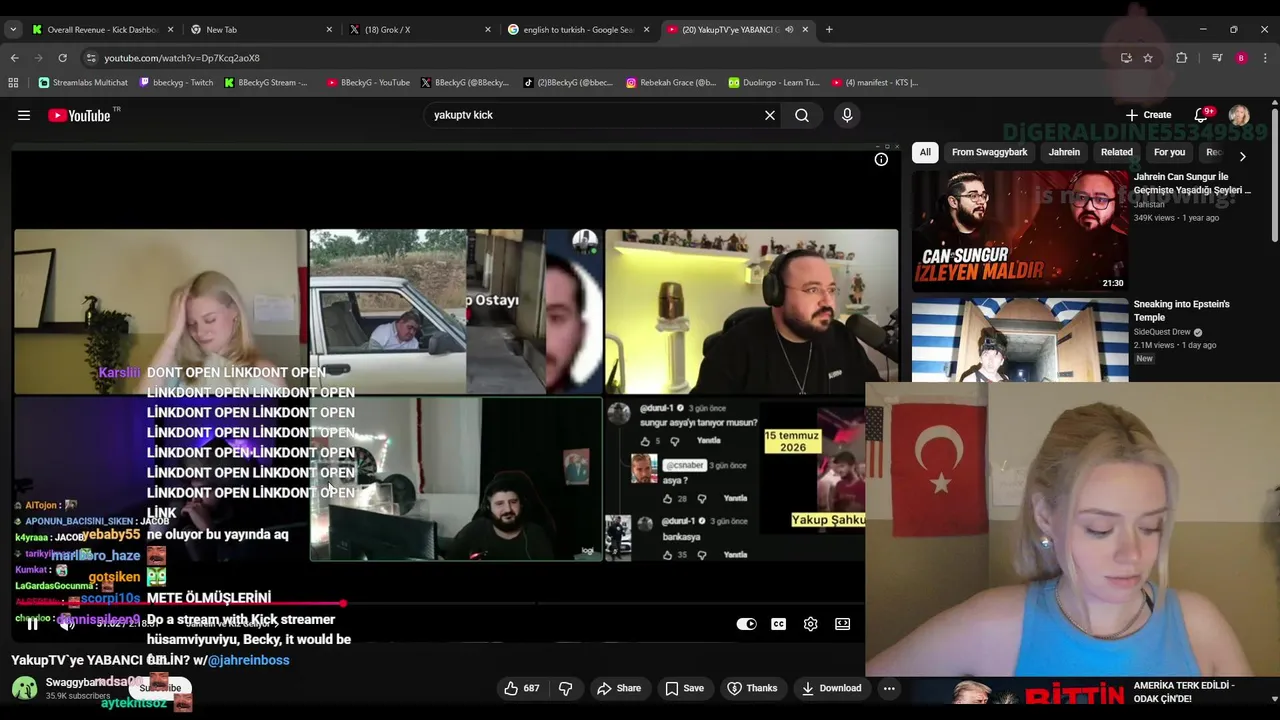The height and width of the screenshot is (720, 1280).
Task: Mute the YakupTV tab audio icon
Action: click(x=789, y=30)
